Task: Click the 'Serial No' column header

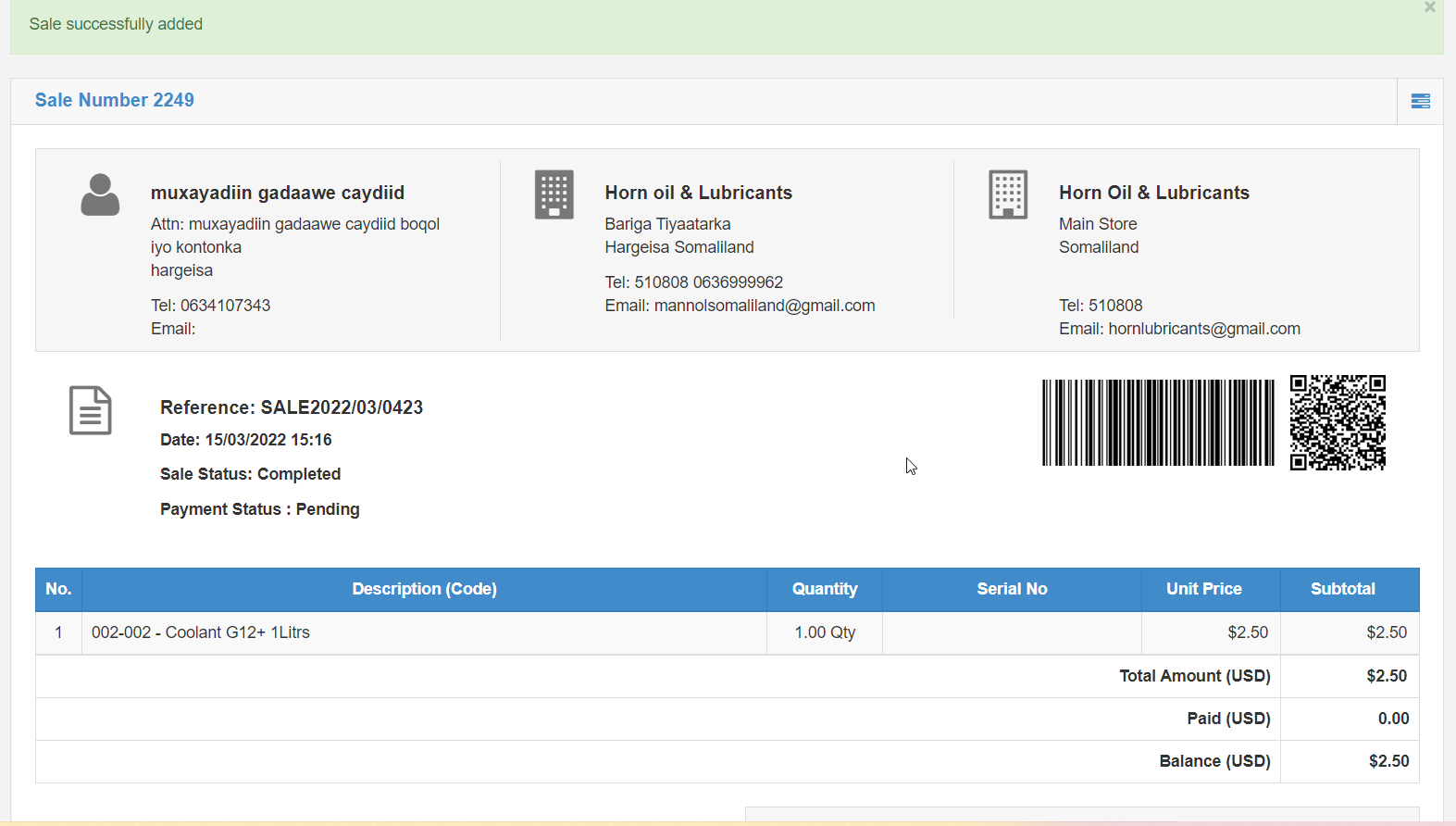Action: coord(1012,589)
